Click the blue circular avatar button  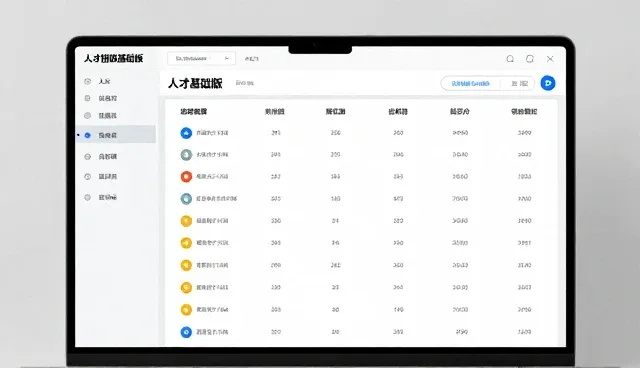548,83
